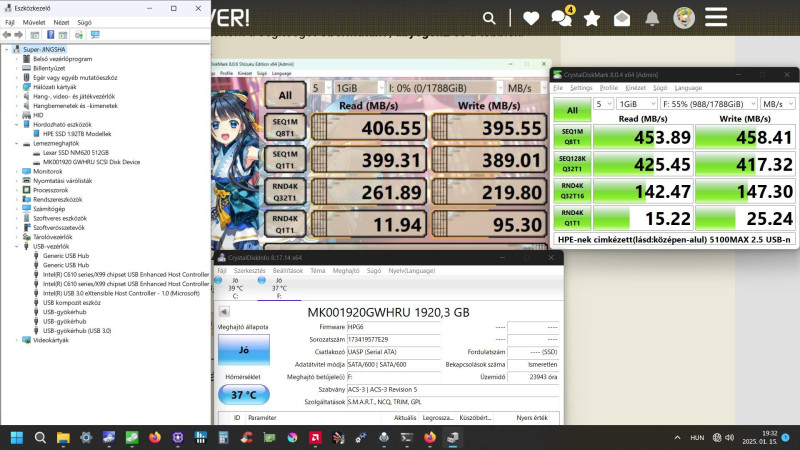Click the heart favorites icon in site header

coord(531,18)
